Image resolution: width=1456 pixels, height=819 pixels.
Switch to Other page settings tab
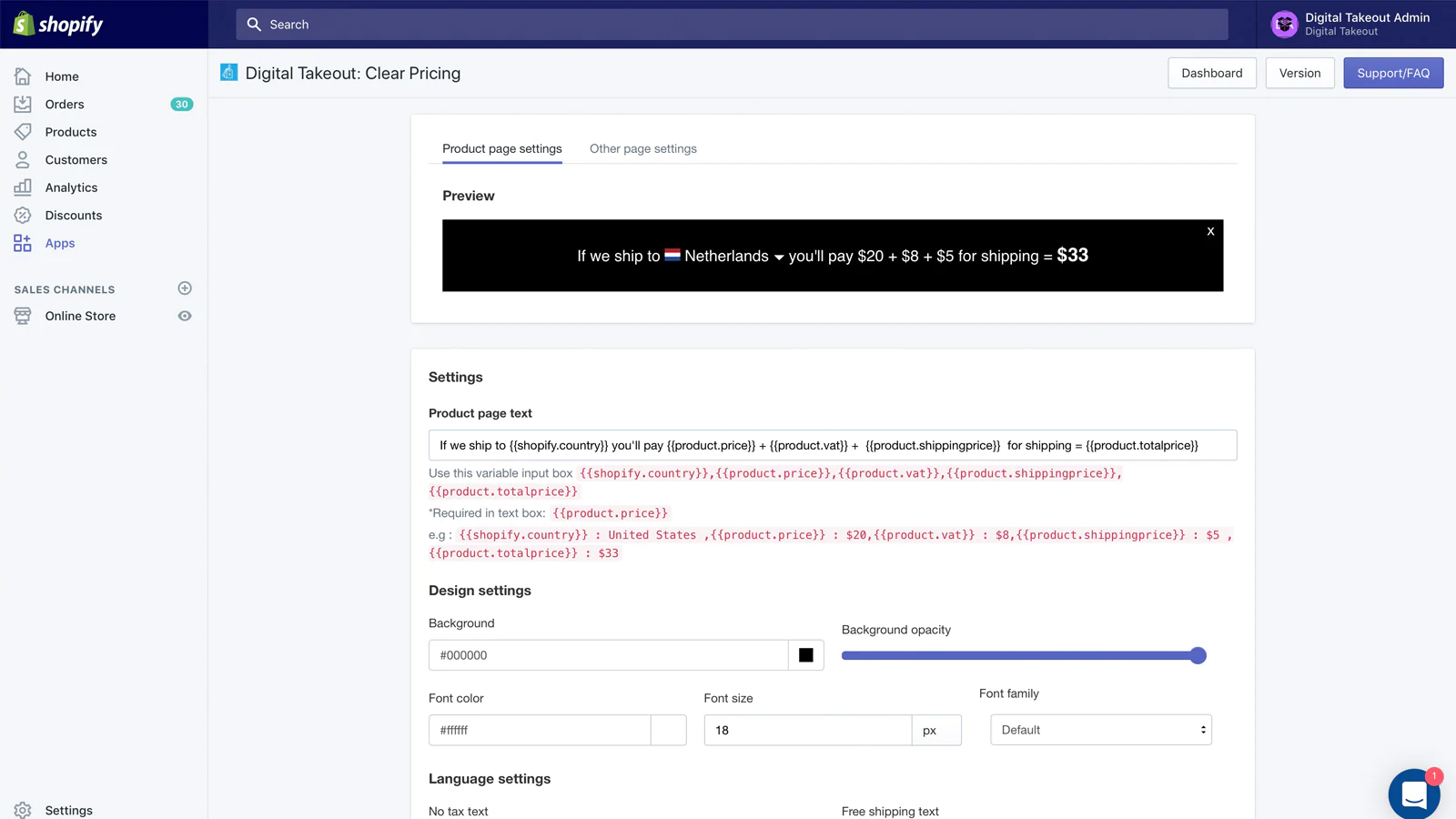click(x=643, y=148)
